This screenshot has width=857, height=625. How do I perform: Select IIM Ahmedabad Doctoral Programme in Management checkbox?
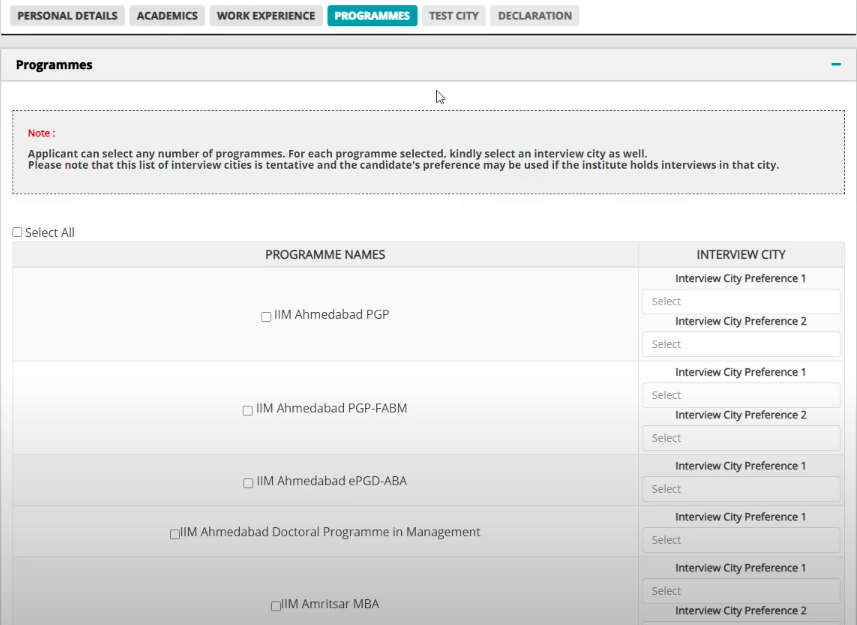coord(175,534)
